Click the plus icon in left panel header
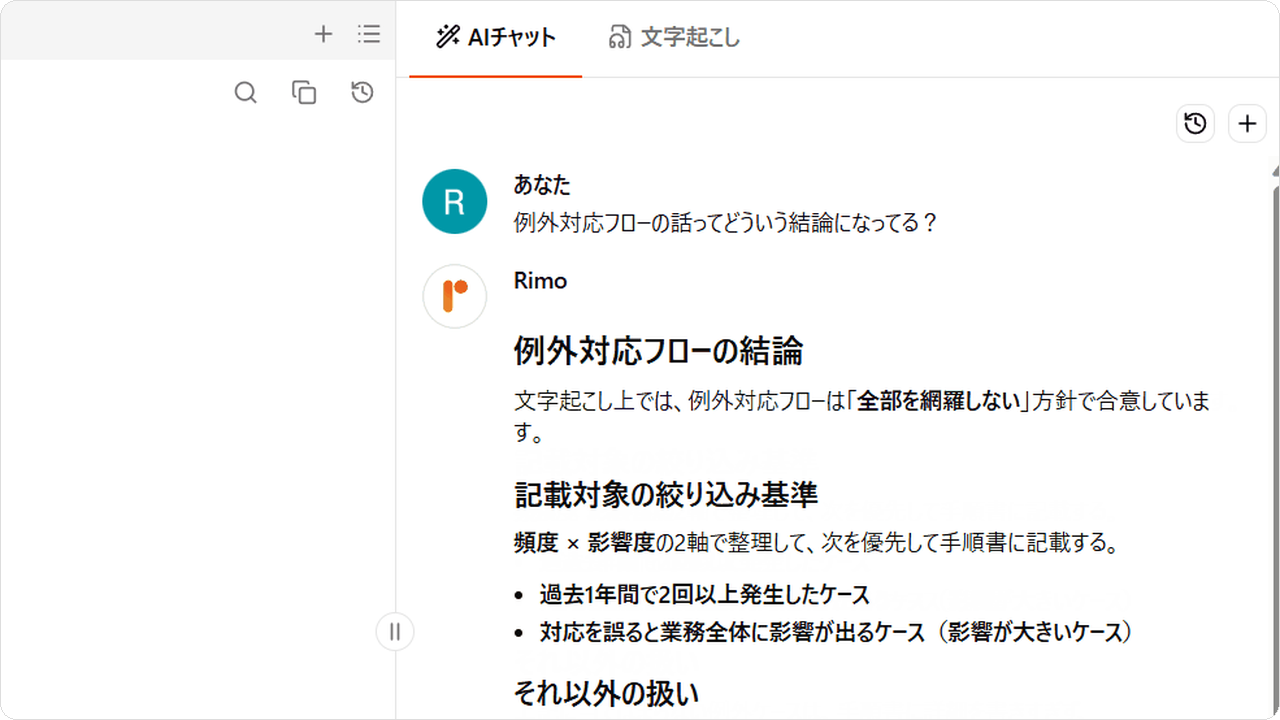 [x=323, y=35]
